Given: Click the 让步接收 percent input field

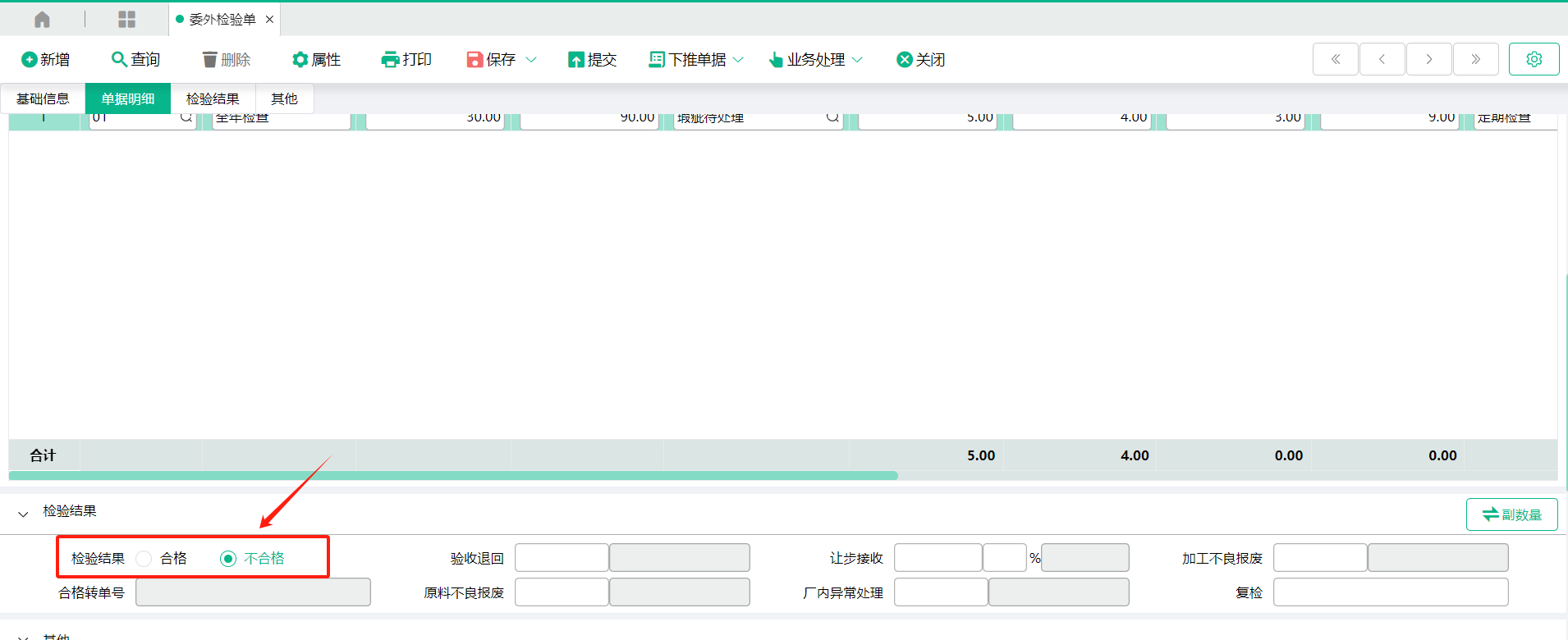Looking at the screenshot, I should [1005, 558].
